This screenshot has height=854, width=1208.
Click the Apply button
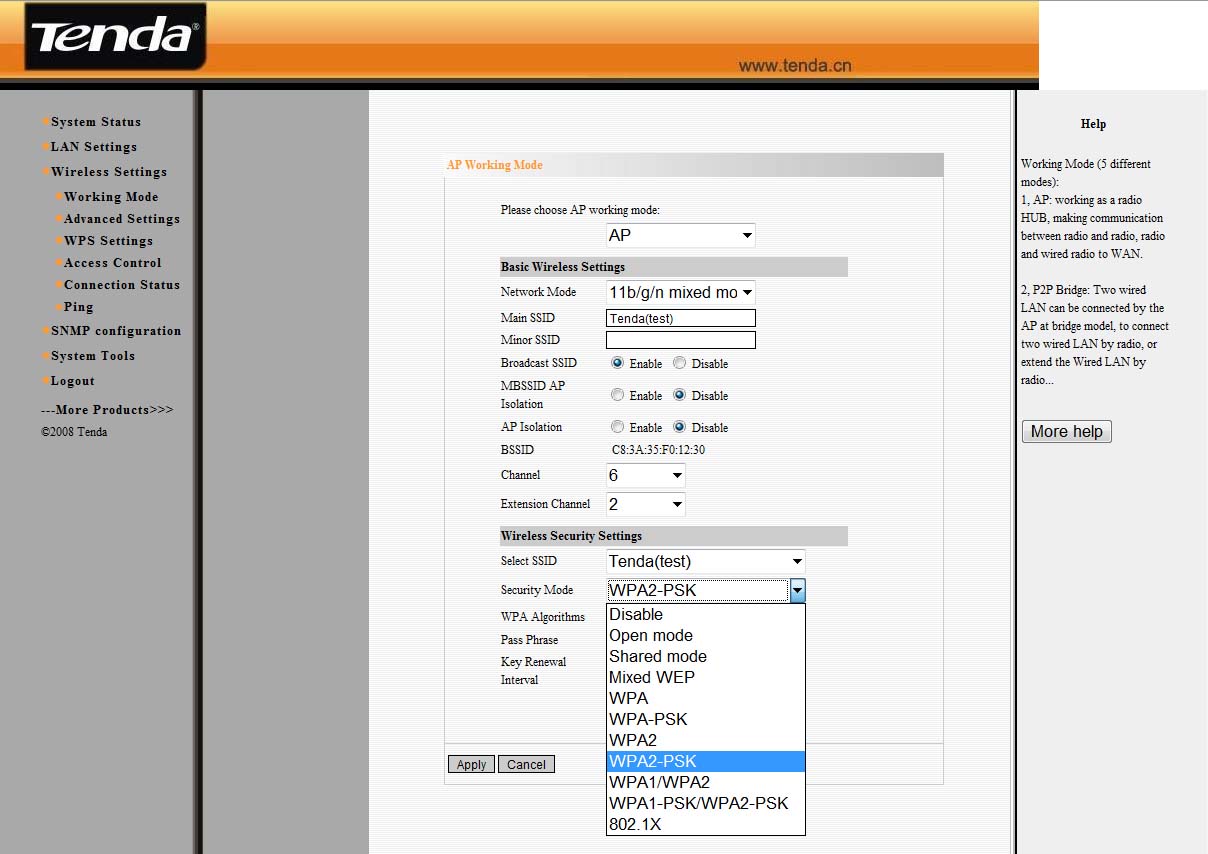[x=471, y=765]
